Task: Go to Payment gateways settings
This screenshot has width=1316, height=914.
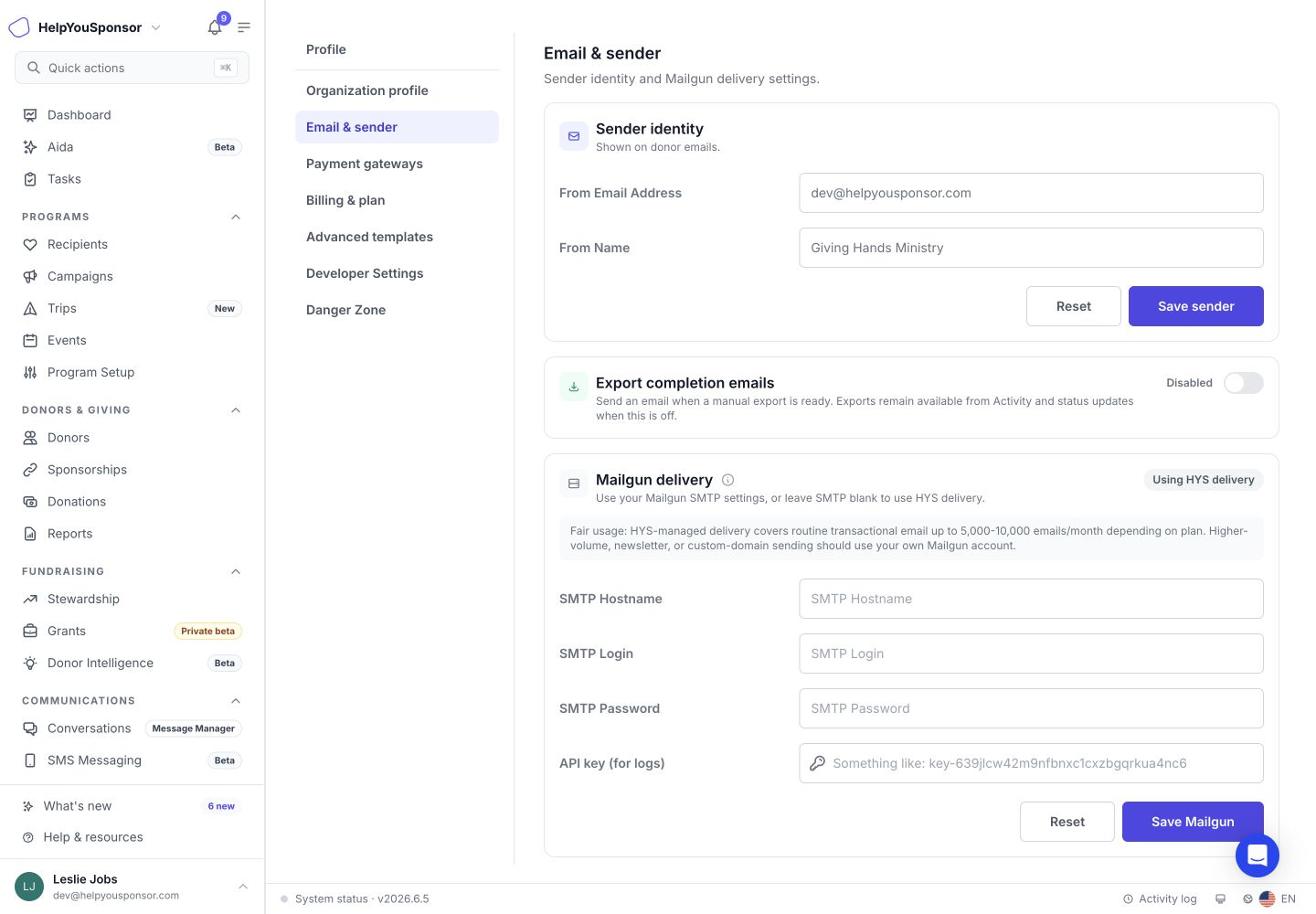Action: point(397,164)
